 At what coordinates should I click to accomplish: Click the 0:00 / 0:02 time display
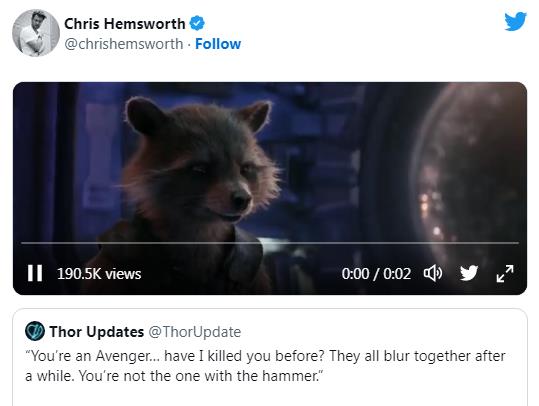pyautogui.click(x=376, y=274)
